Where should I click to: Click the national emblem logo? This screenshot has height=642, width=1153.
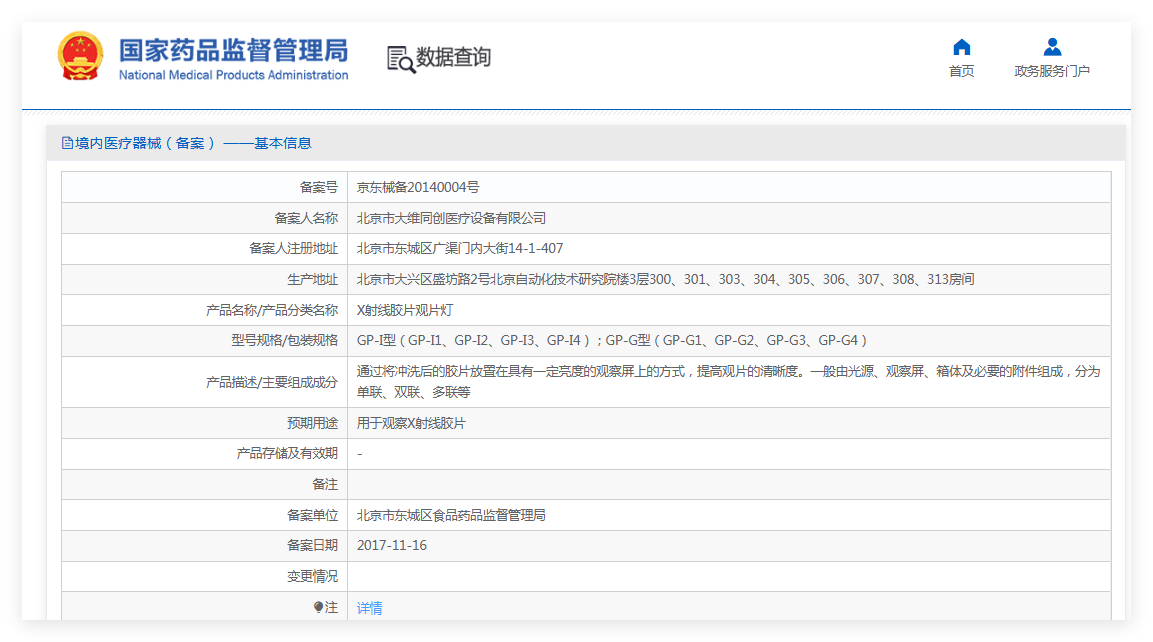80,57
